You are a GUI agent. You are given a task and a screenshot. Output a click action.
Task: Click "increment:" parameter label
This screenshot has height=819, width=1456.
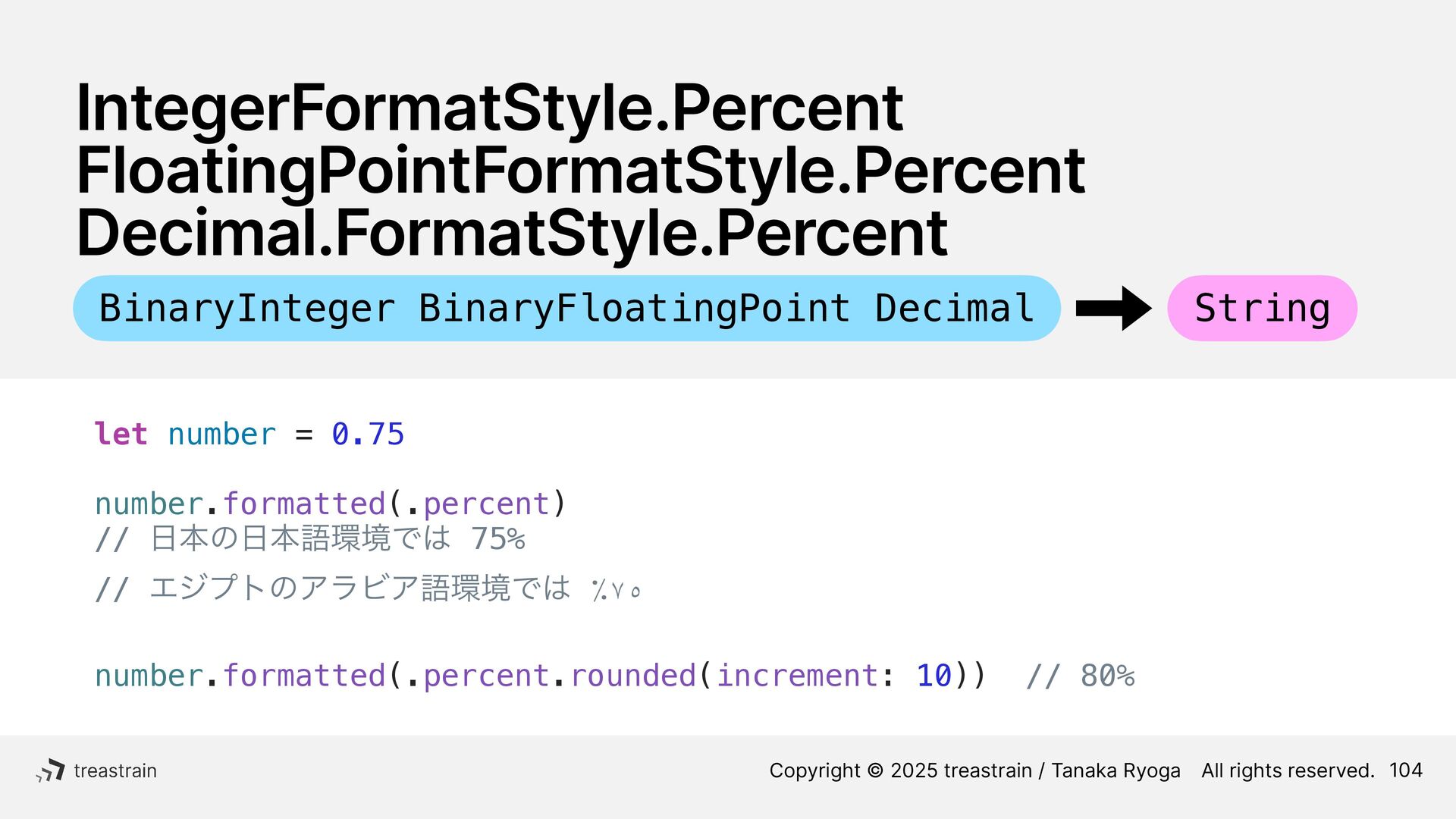click(x=805, y=675)
